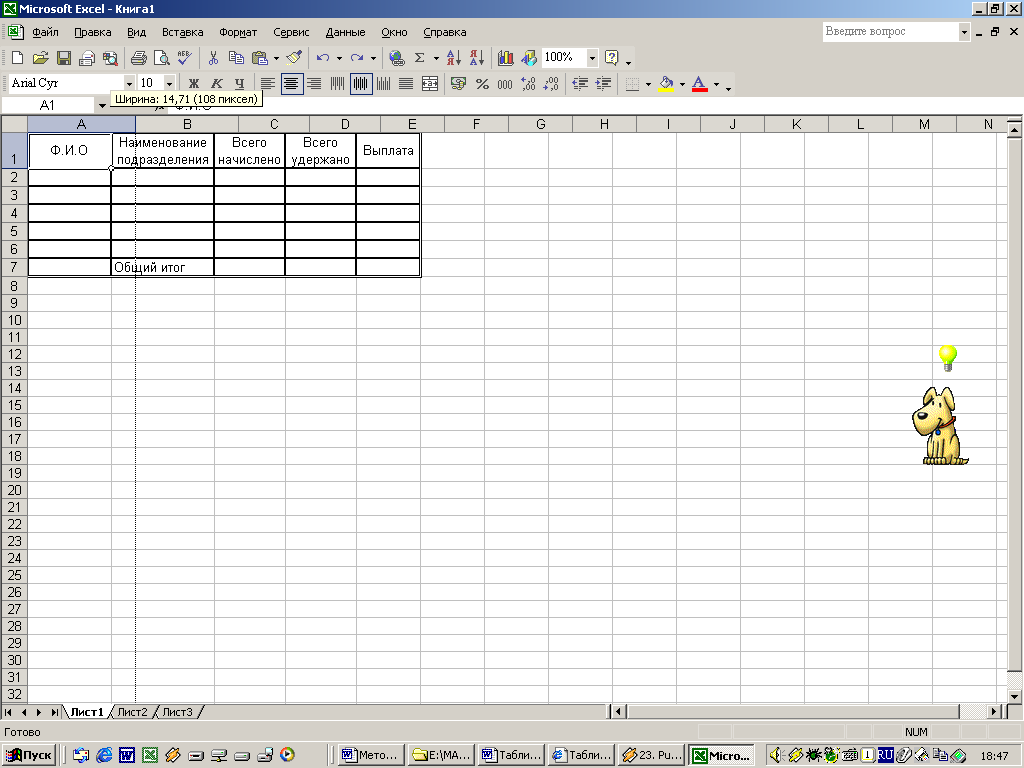Cut selection with scissors icon
1024x768 pixels.
(213, 58)
